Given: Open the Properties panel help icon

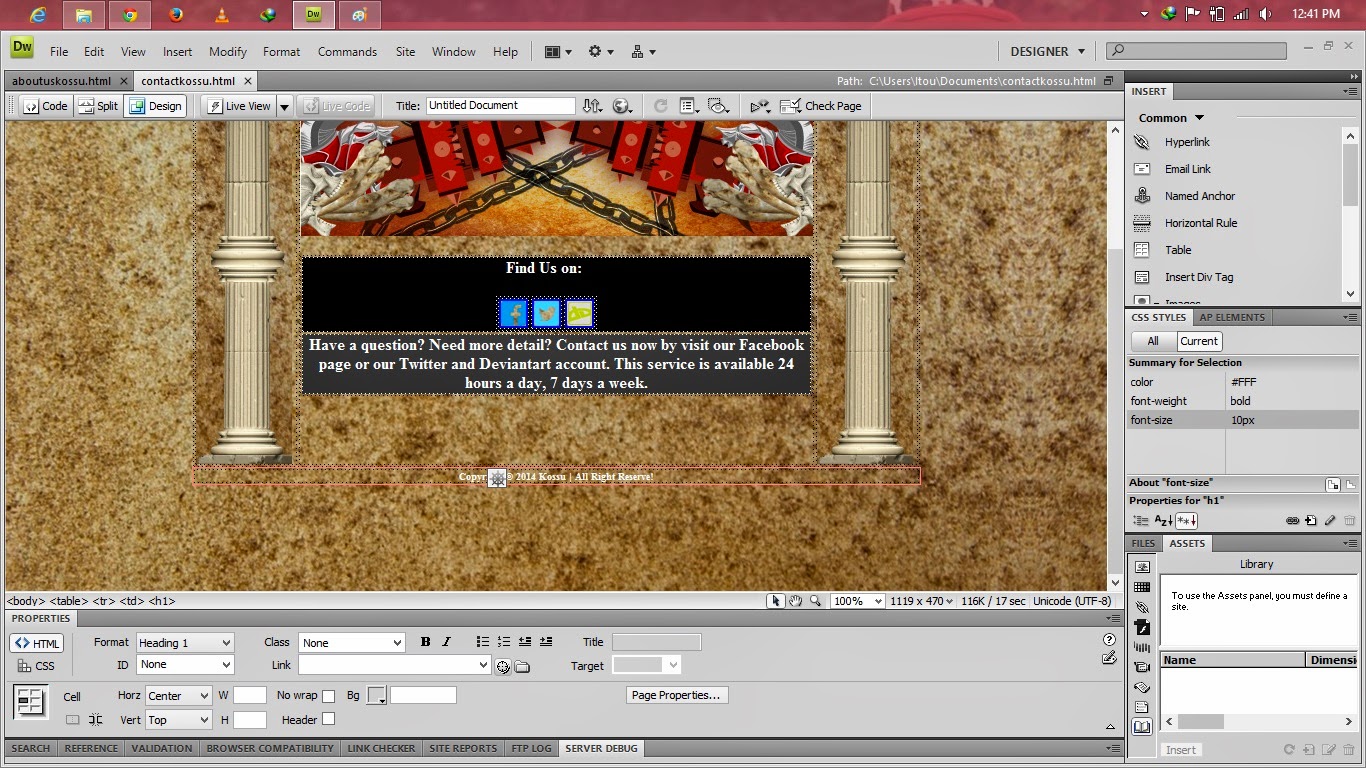Looking at the screenshot, I should (x=1109, y=640).
